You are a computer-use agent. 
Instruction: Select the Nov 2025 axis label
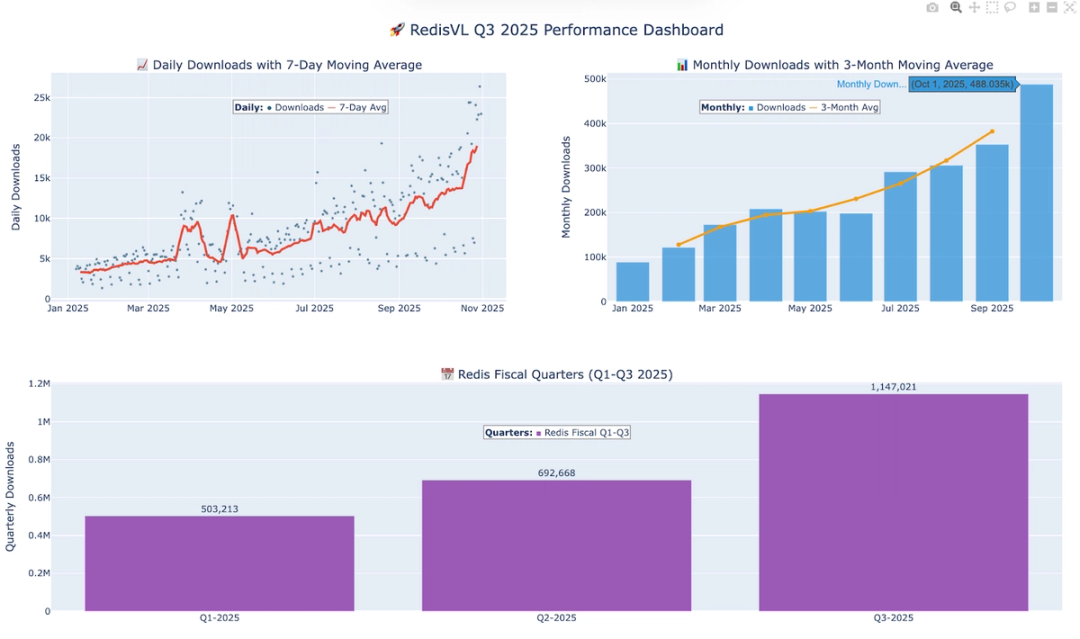point(481,308)
